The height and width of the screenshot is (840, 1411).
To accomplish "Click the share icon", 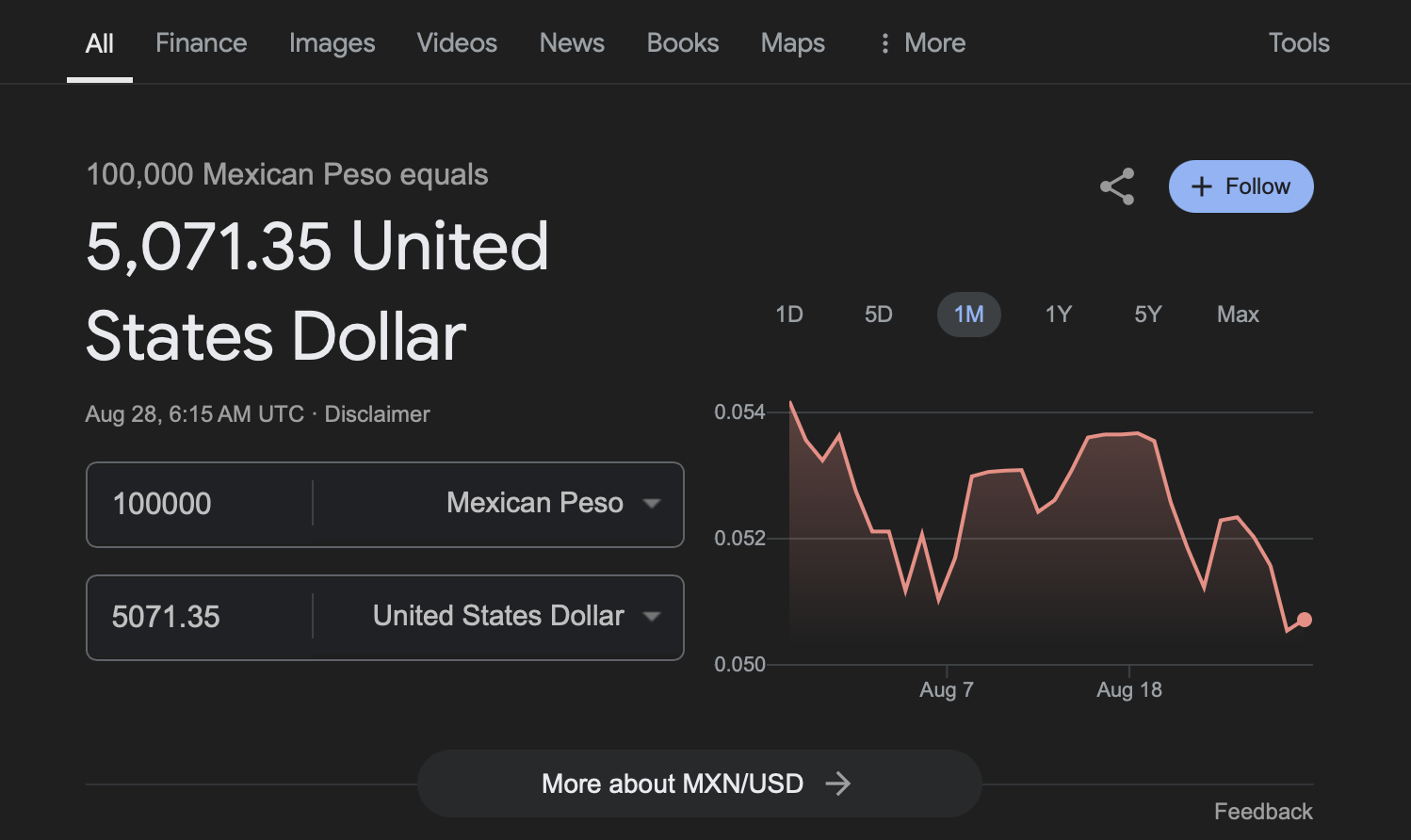I will click(1116, 186).
